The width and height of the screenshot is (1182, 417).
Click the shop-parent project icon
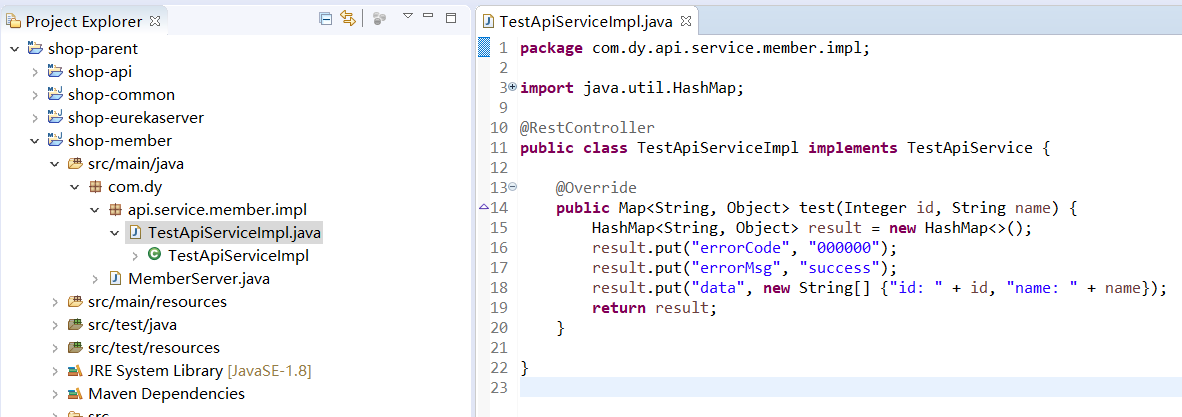coord(35,48)
